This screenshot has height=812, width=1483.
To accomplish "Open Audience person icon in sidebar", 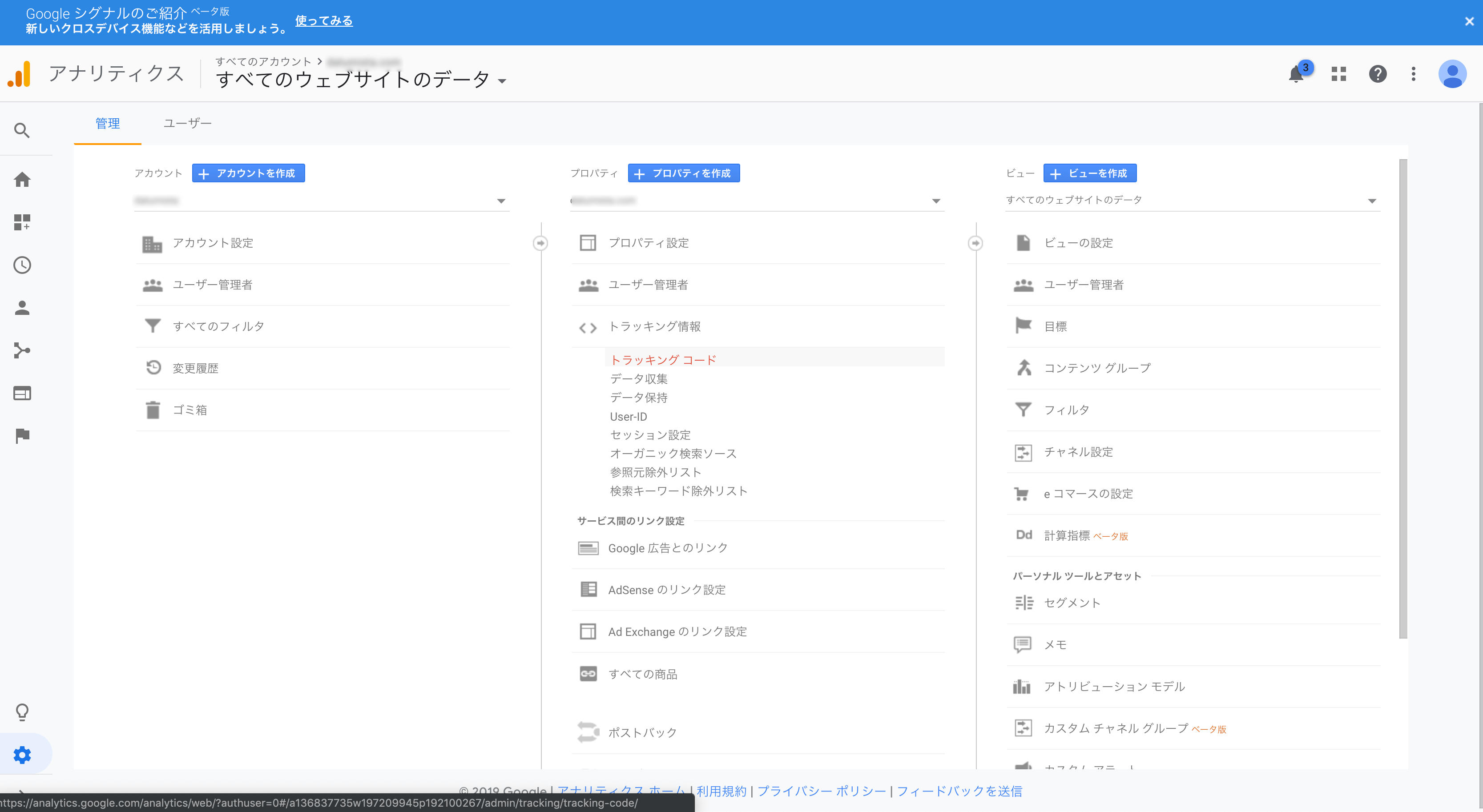I will coord(22,308).
